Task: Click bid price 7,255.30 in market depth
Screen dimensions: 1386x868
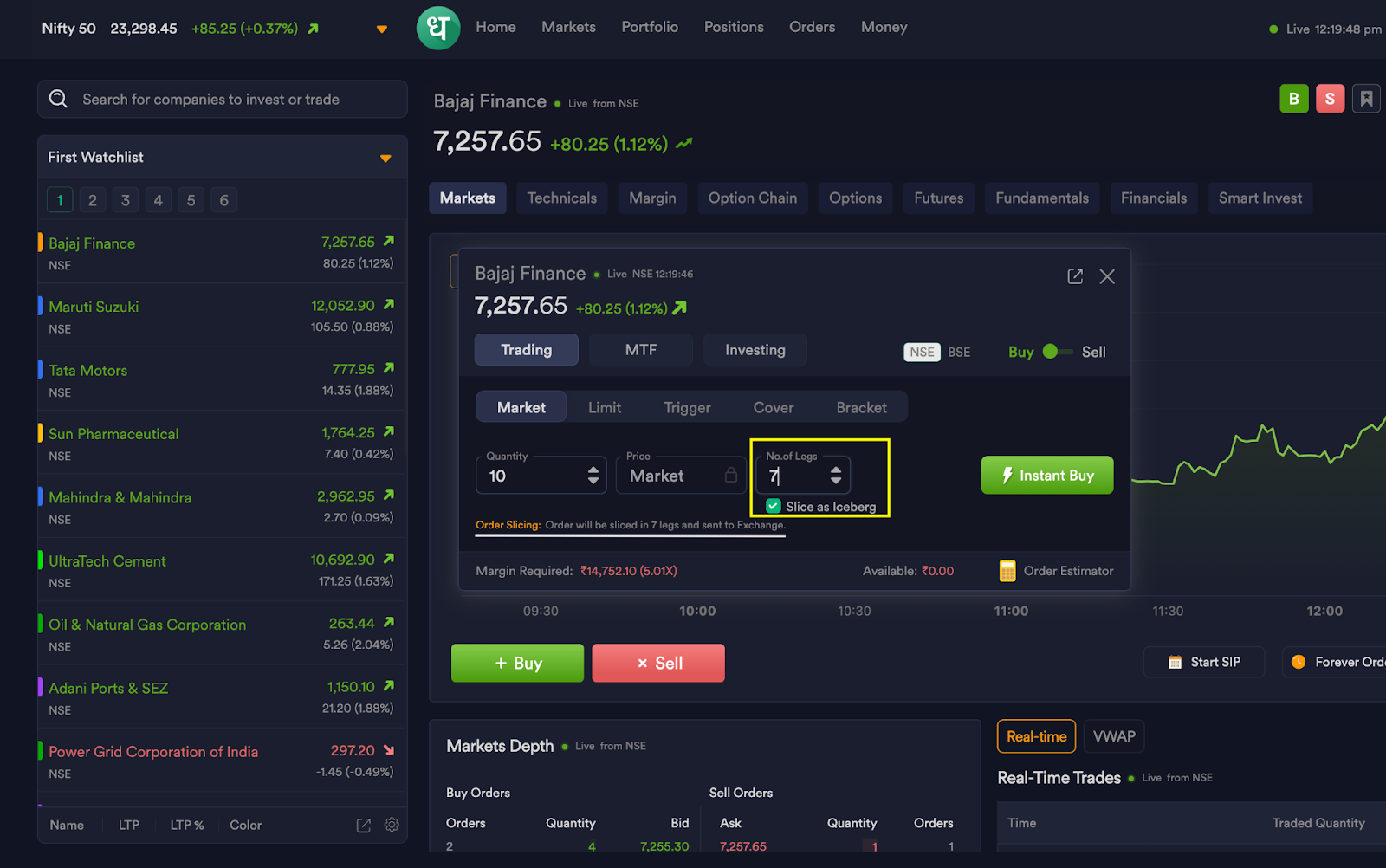Action: pyautogui.click(x=664, y=846)
